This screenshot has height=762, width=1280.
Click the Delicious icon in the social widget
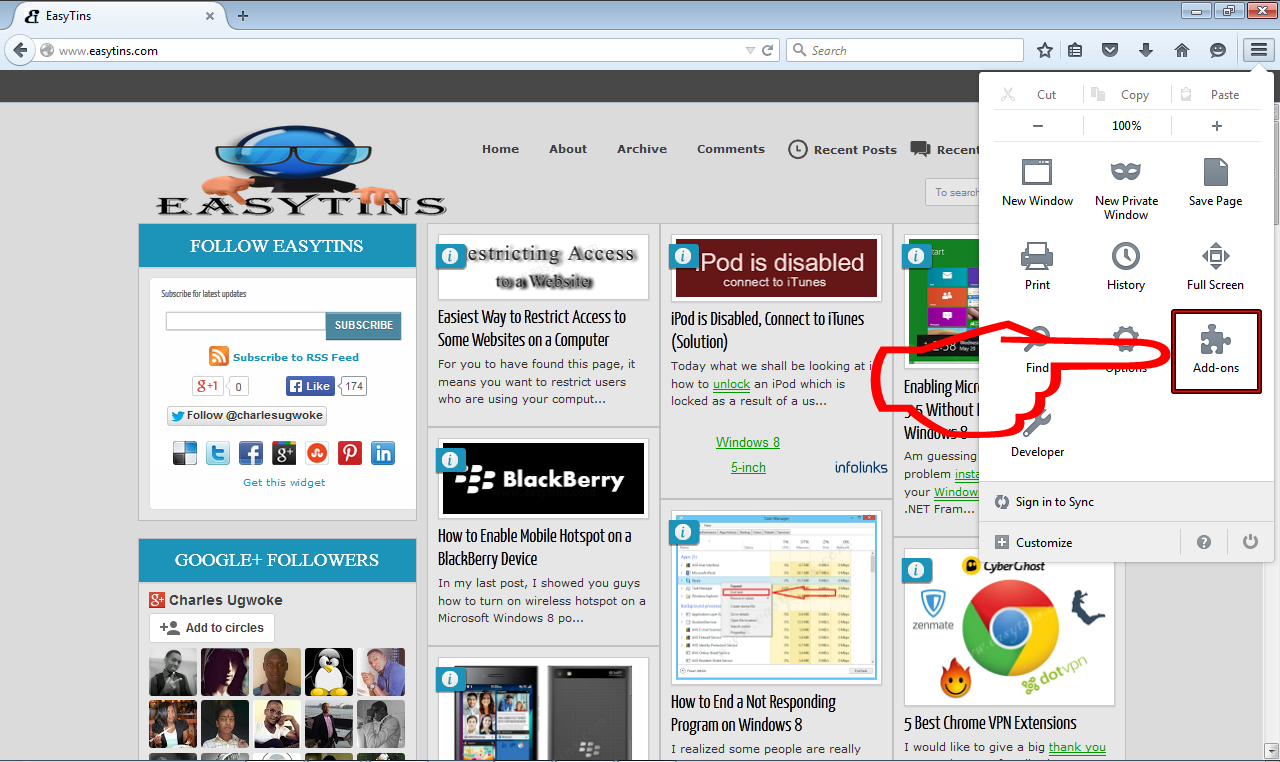pyautogui.click(x=185, y=453)
